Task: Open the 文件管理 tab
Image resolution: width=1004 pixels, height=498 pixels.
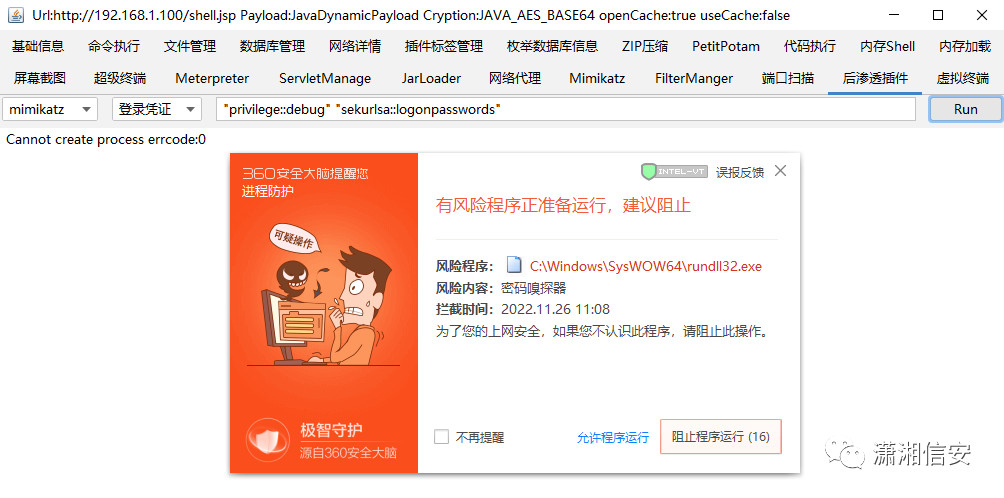Action: [190, 46]
